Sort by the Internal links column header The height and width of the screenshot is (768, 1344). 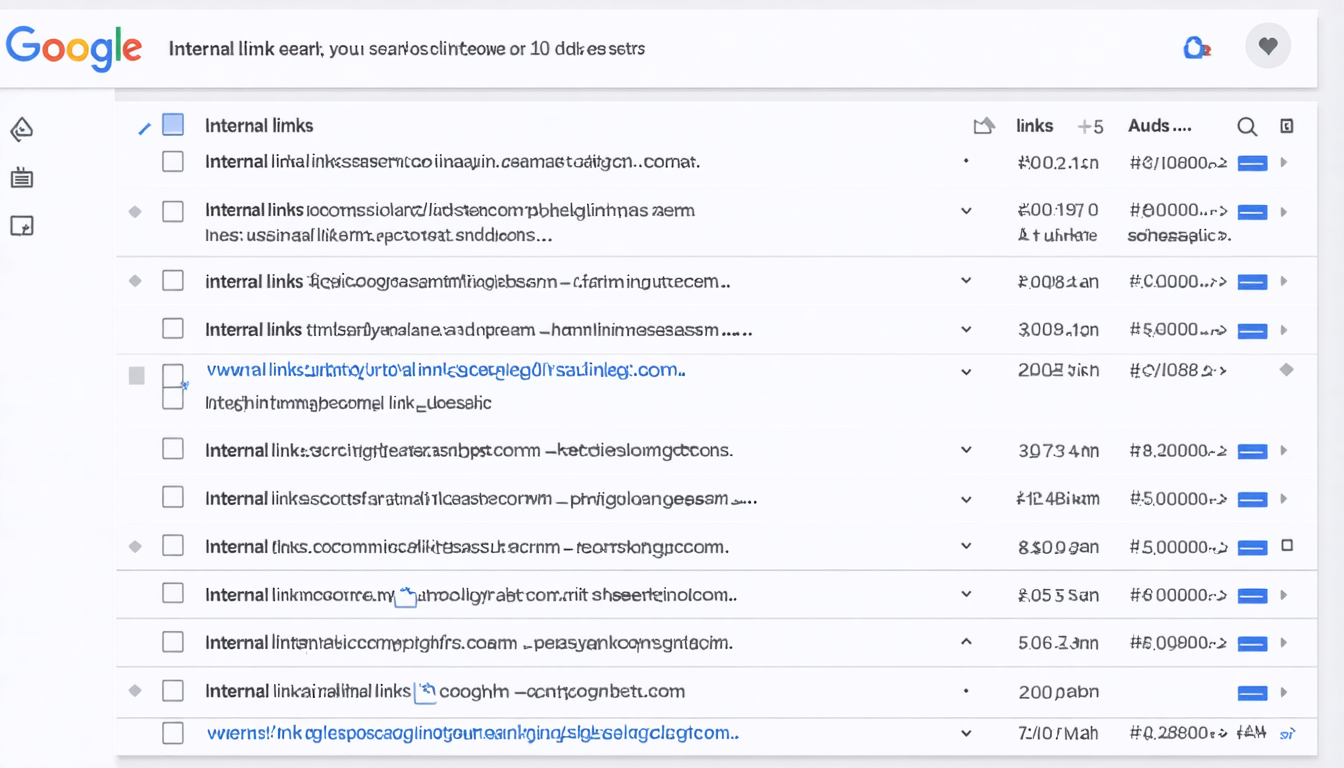pos(259,126)
